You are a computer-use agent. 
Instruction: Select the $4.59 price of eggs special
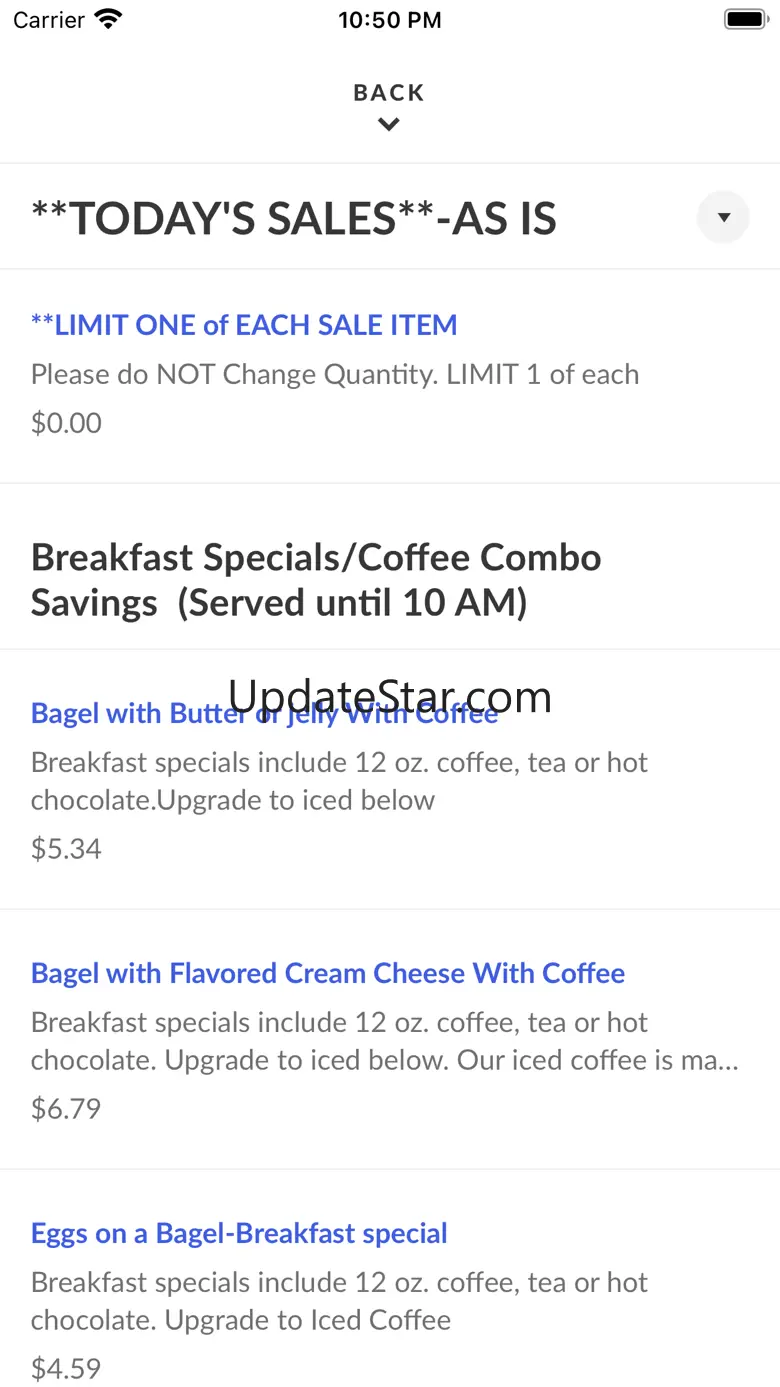coord(66,1368)
